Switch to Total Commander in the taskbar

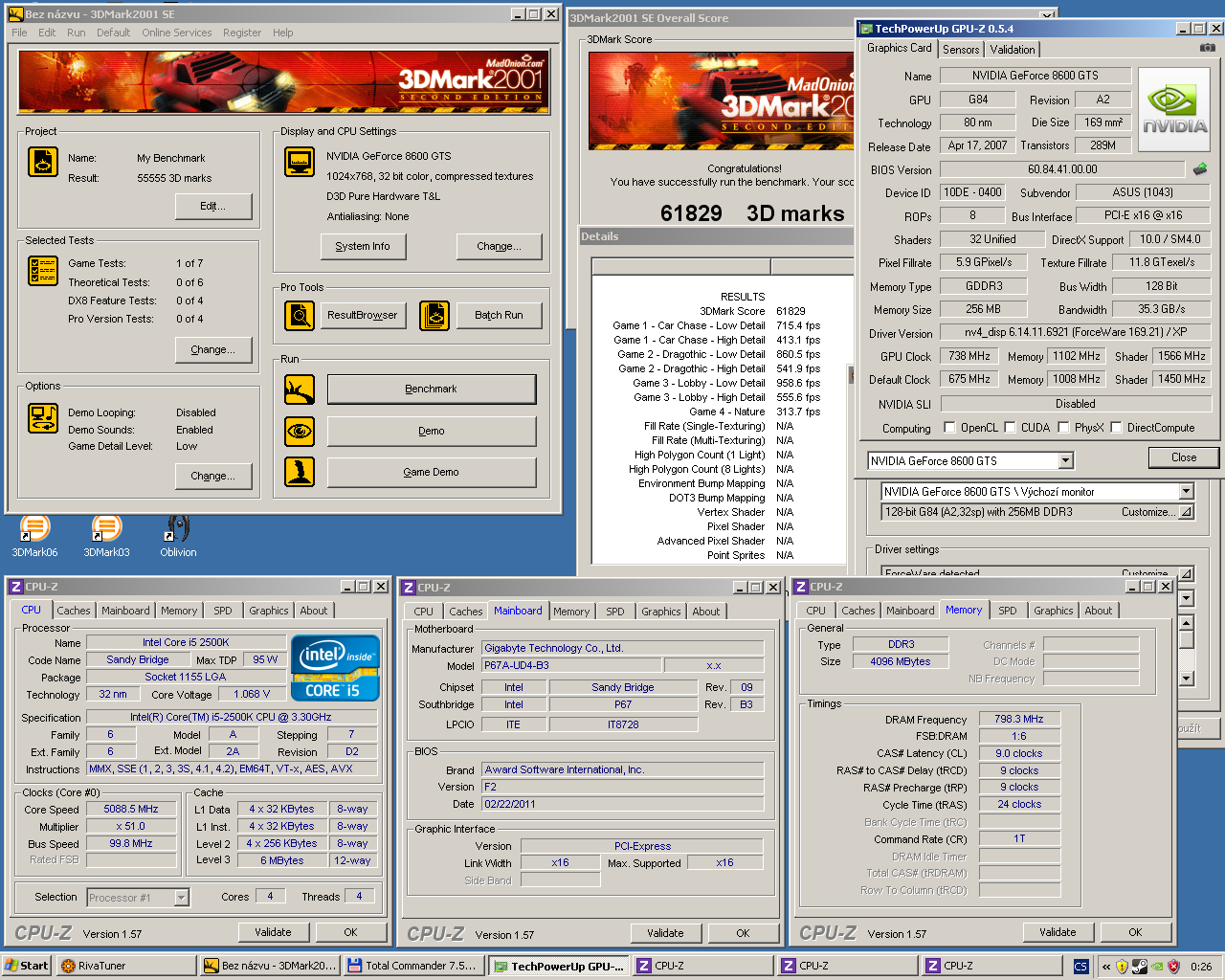tap(413, 966)
